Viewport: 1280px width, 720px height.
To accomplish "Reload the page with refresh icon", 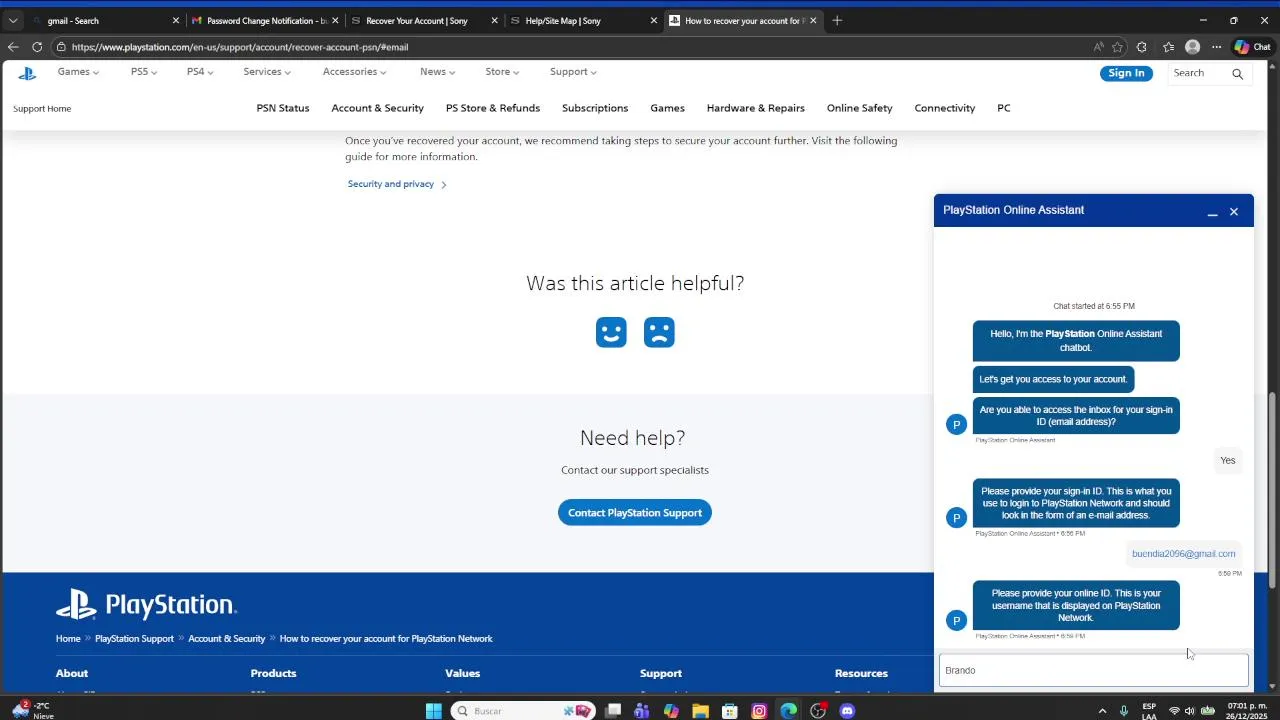I will (x=37, y=47).
